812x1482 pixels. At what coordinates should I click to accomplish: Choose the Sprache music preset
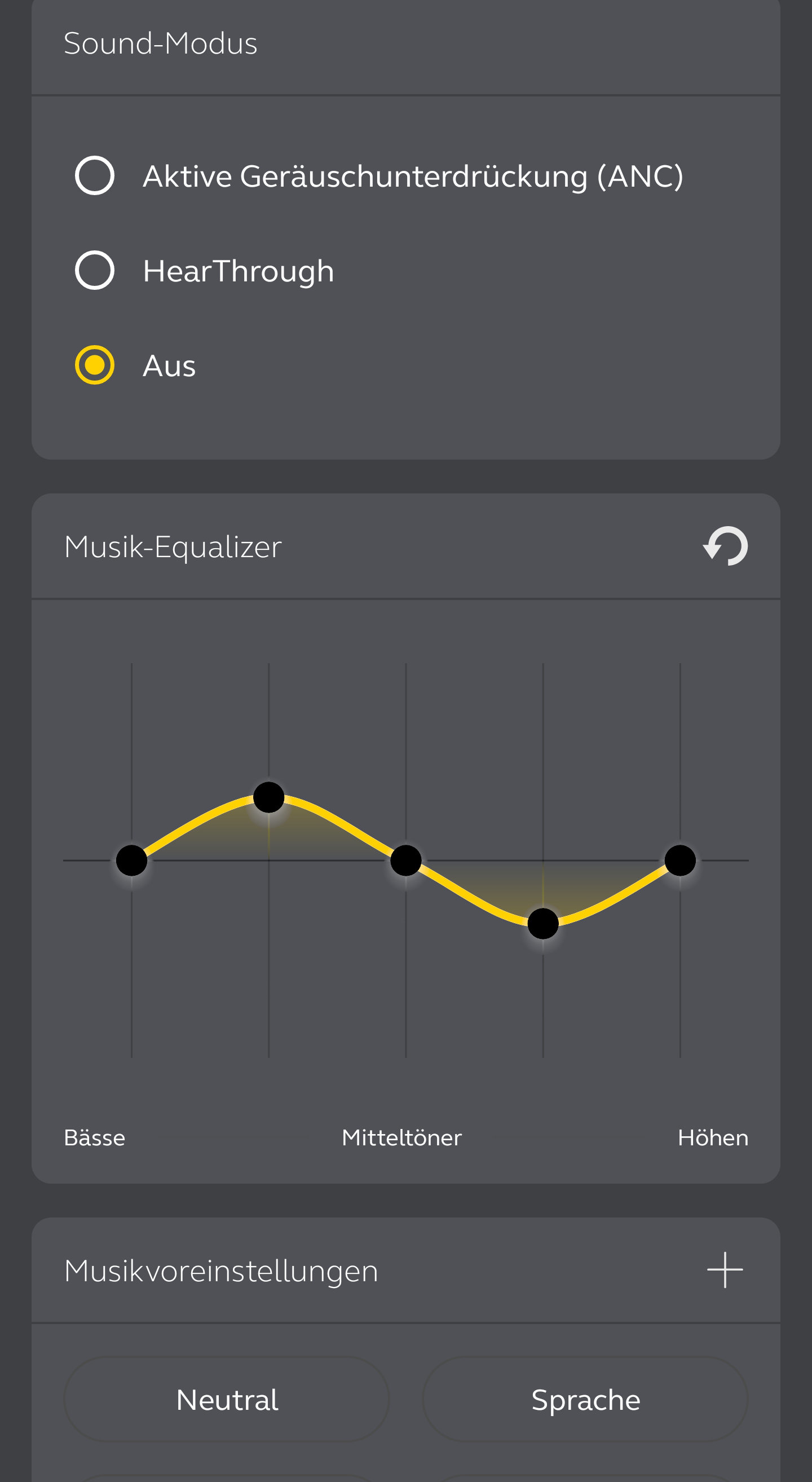[585, 1399]
